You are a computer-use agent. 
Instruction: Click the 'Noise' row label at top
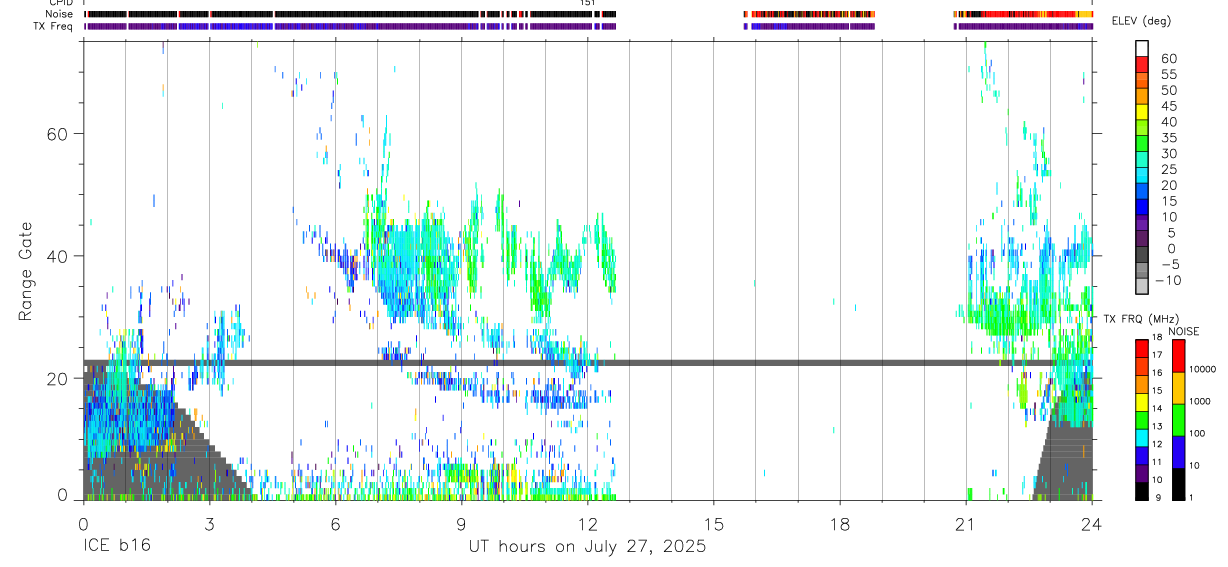(60, 14)
